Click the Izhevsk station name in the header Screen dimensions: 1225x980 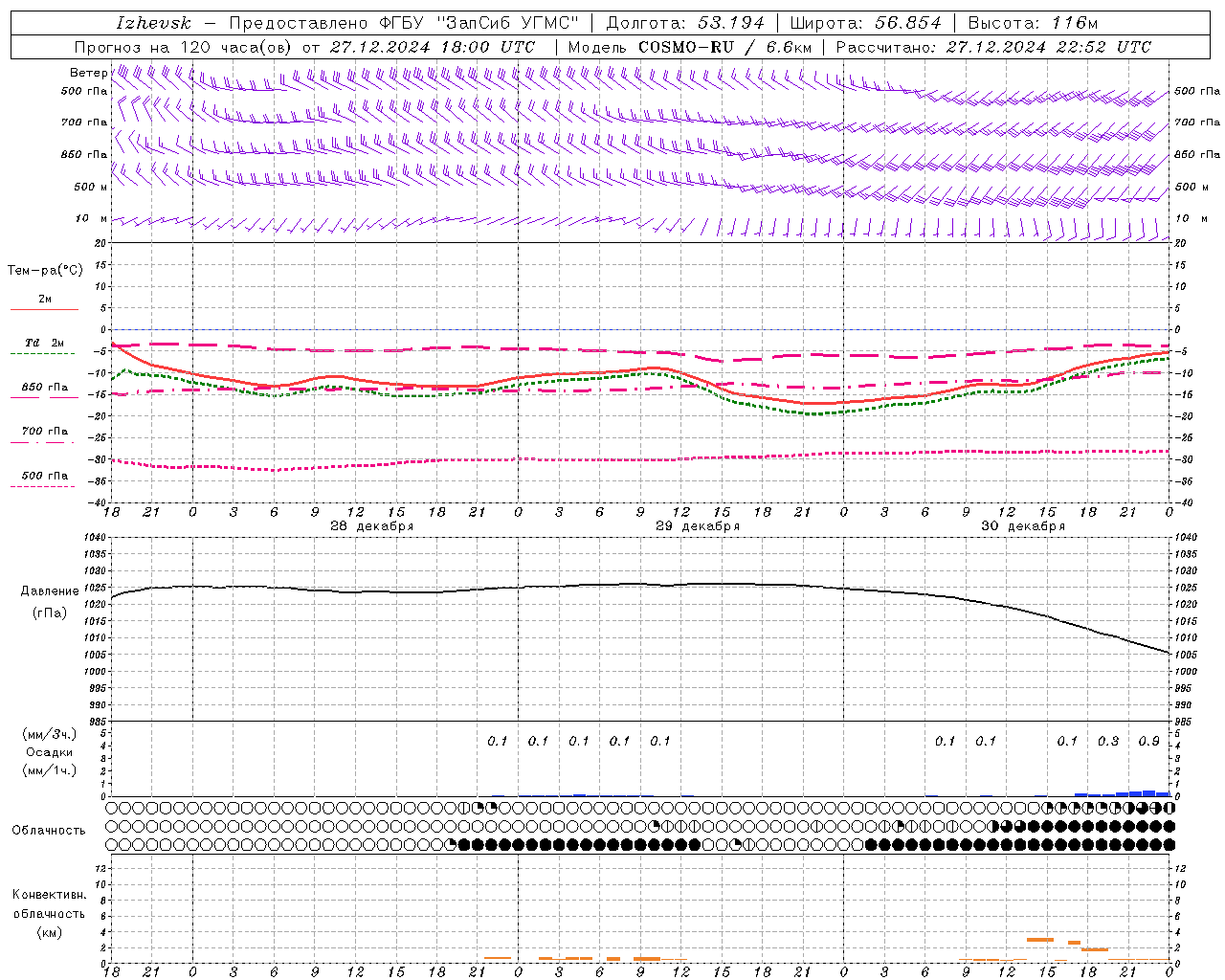153,23
